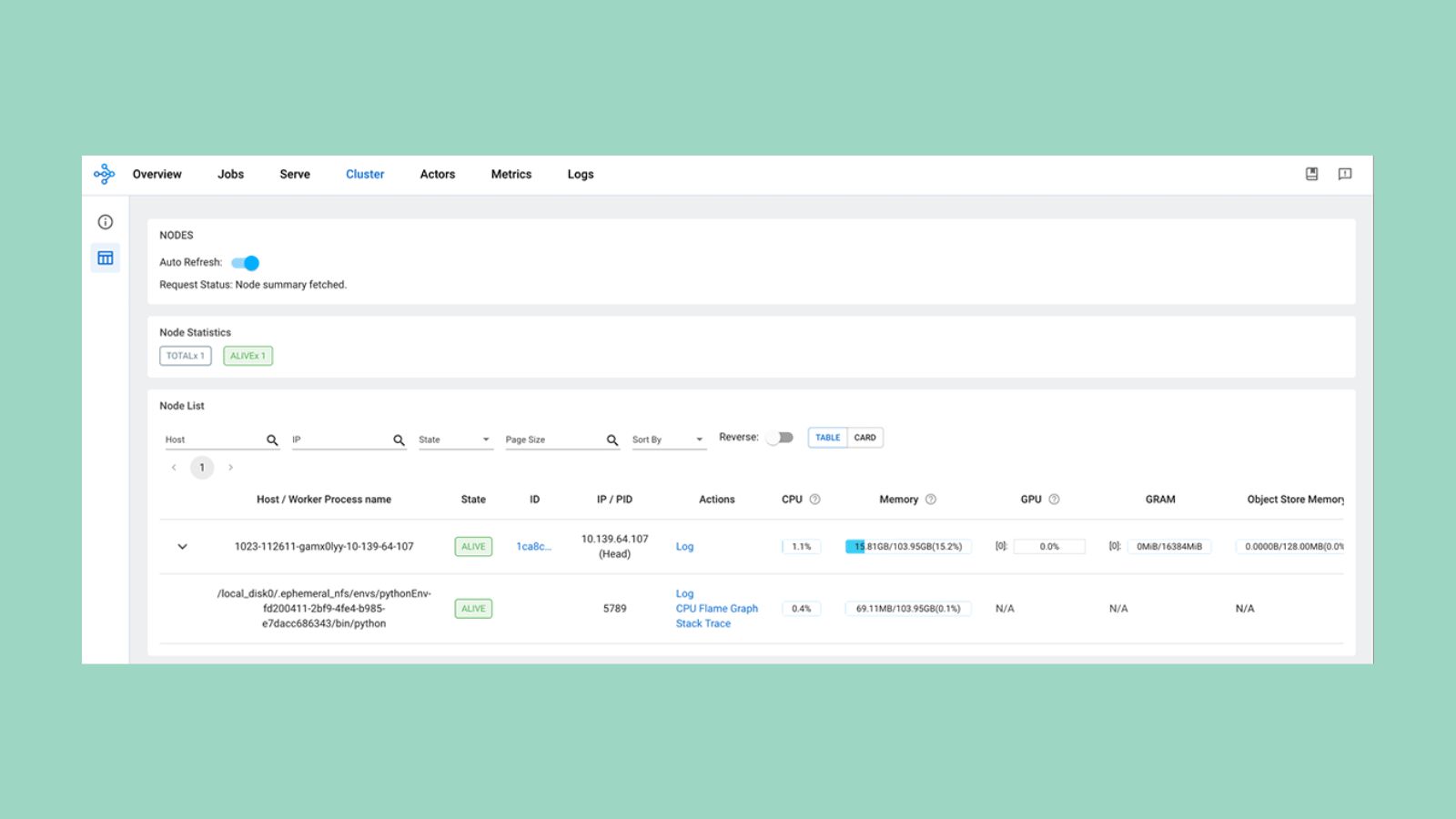
Task: Open the Logs tab
Action: (x=581, y=175)
